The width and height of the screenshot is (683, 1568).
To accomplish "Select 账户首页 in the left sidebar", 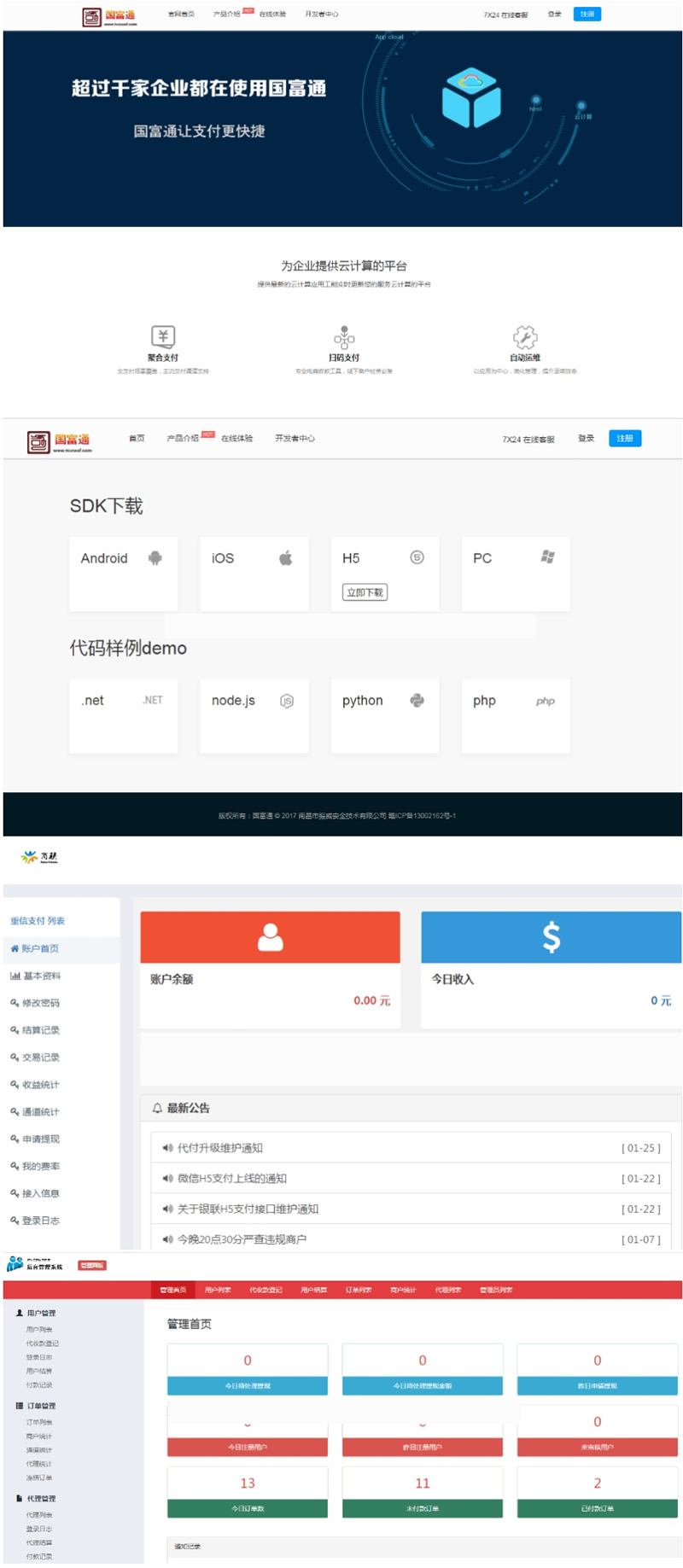I will [x=39, y=948].
